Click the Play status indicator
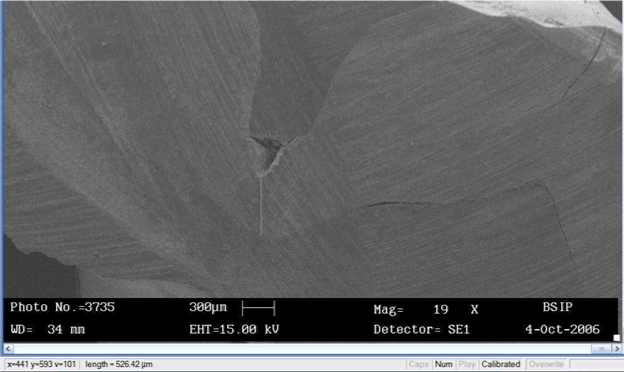624x372 pixels. tap(466, 364)
